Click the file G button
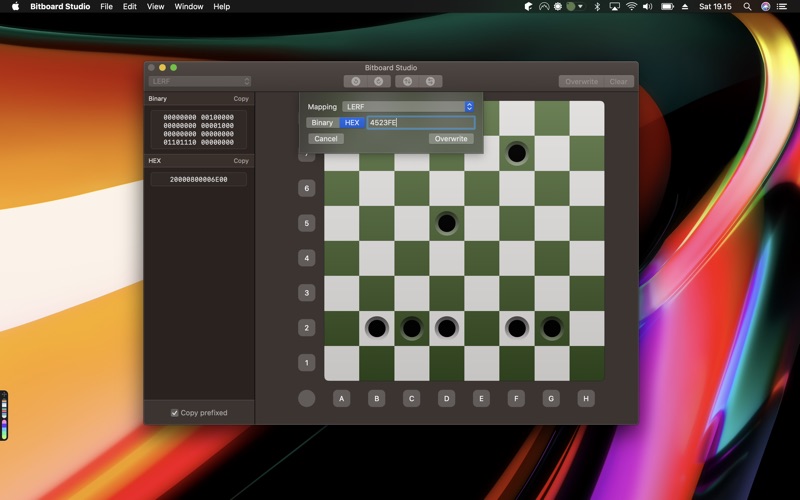The image size is (800, 500). [x=552, y=398]
